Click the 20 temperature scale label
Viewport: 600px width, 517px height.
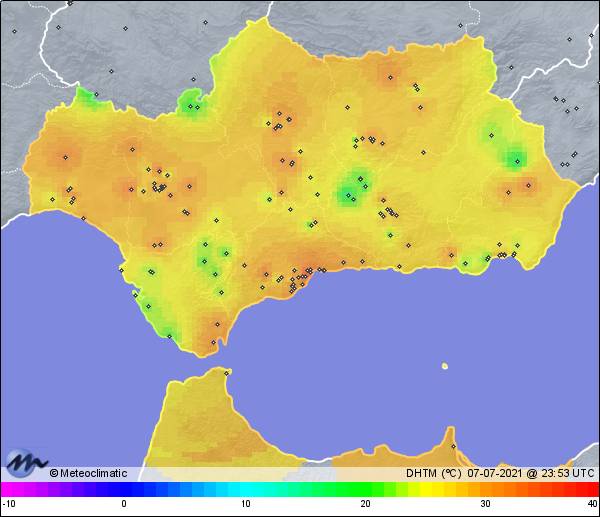[365, 504]
